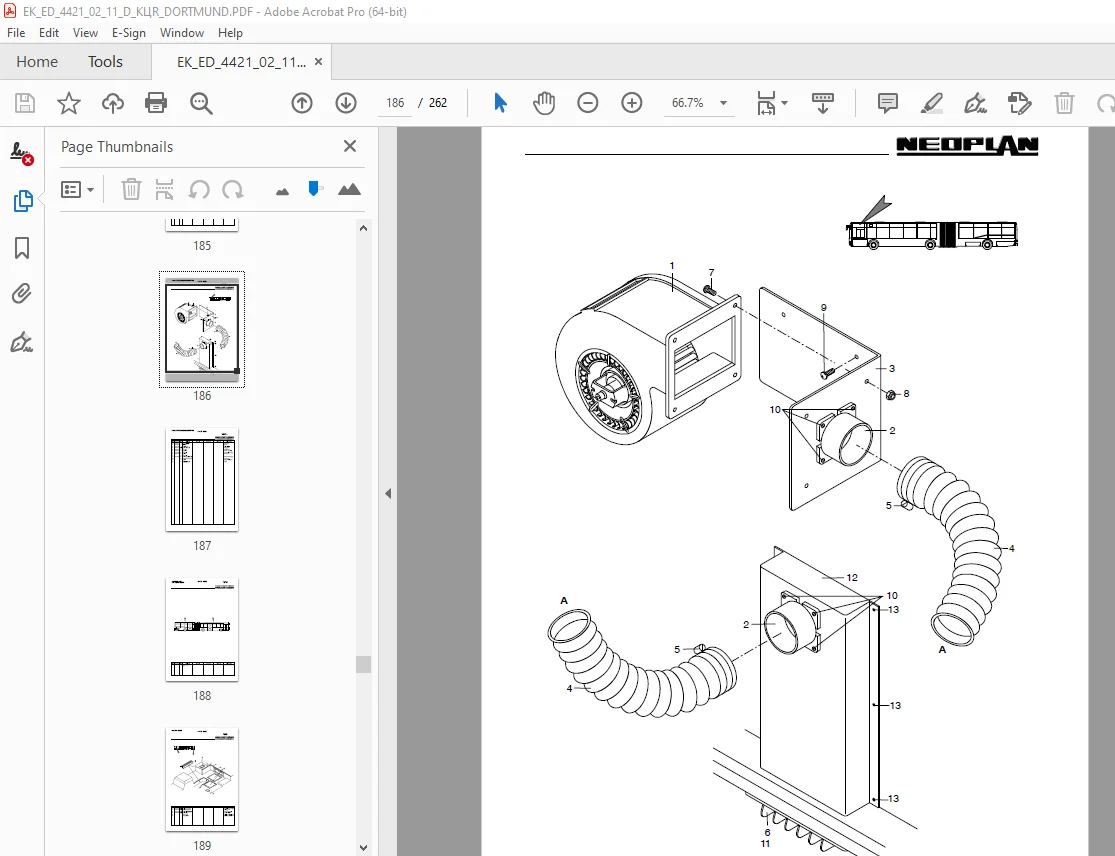1115x856 pixels.
Task: Switch to the Home tab
Action: tap(37, 62)
